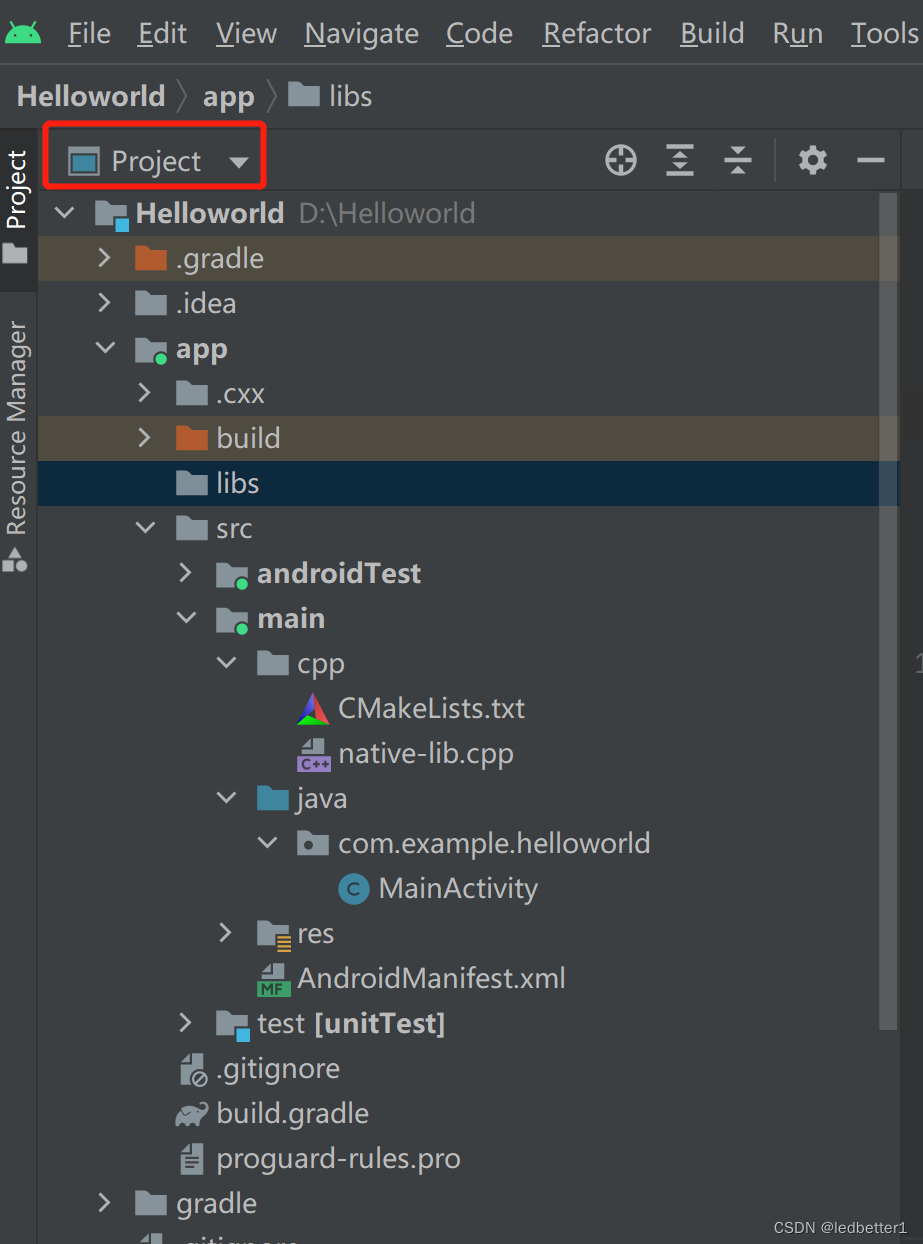This screenshot has height=1244, width=923.
Task: Click app in the breadcrumb path
Action: pyautogui.click(x=228, y=95)
